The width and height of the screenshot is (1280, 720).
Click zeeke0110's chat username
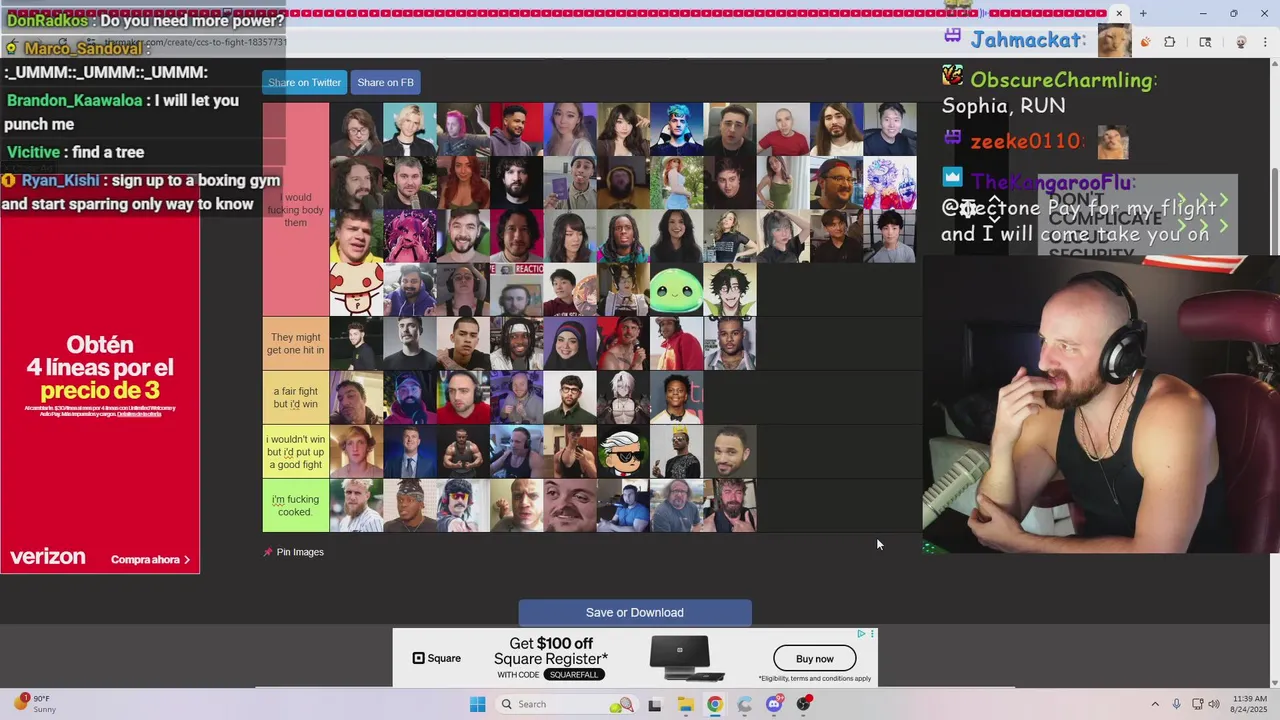tap(1026, 142)
